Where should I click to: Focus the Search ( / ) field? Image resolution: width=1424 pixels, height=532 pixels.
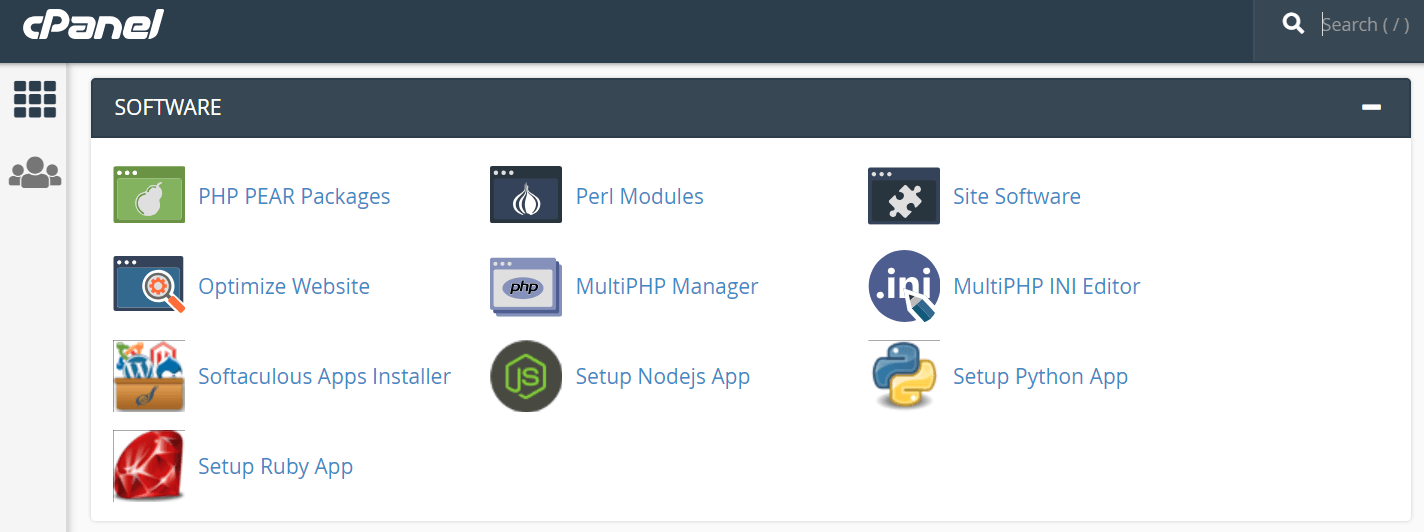(1367, 25)
